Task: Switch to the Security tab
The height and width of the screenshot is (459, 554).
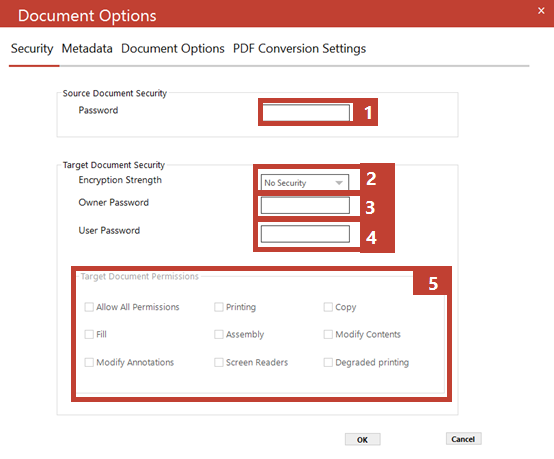Action: (x=32, y=48)
